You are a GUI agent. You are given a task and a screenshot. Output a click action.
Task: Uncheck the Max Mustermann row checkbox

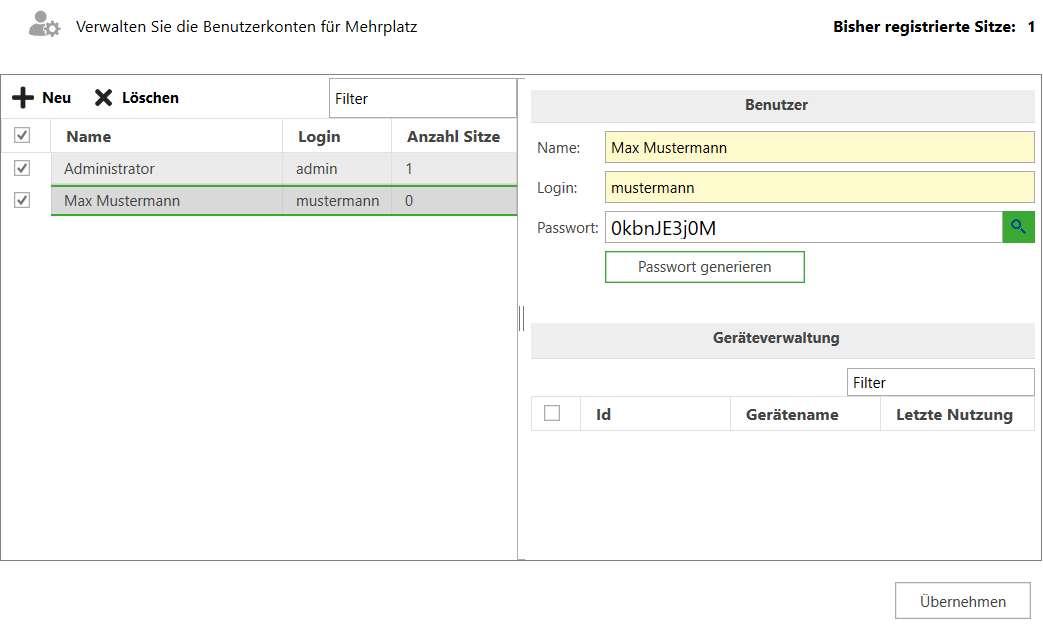point(22,201)
